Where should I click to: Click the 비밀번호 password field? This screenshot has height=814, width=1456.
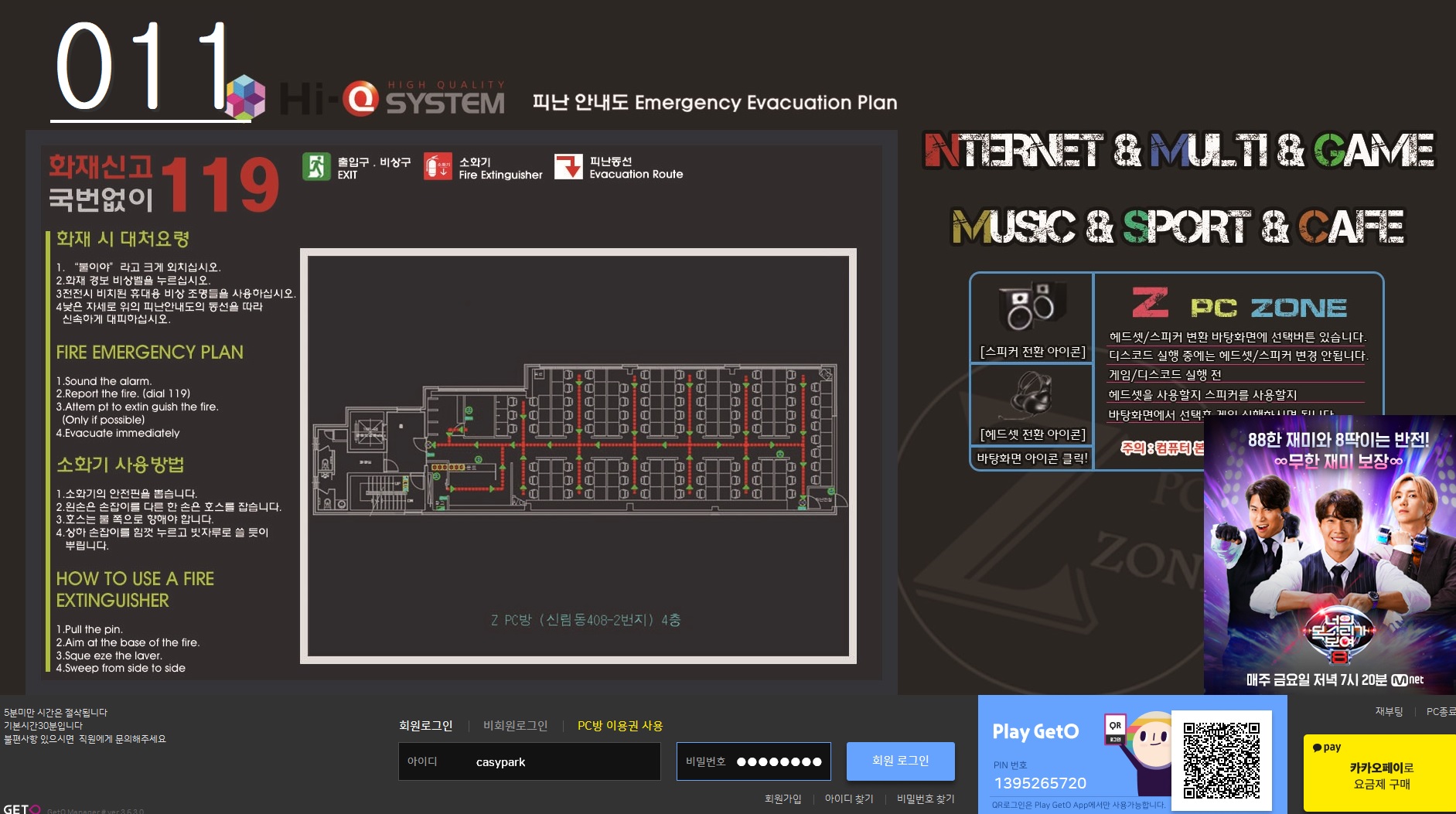pyautogui.click(x=753, y=761)
